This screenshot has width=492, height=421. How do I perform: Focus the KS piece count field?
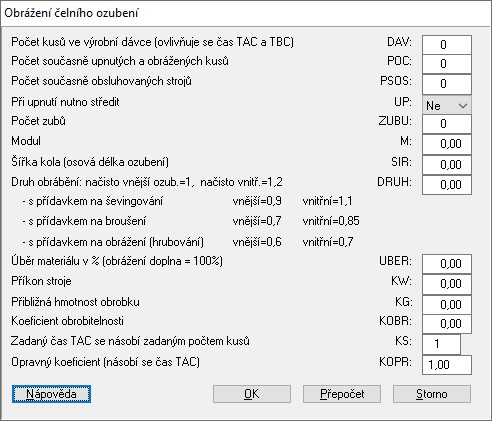[441, 344]
